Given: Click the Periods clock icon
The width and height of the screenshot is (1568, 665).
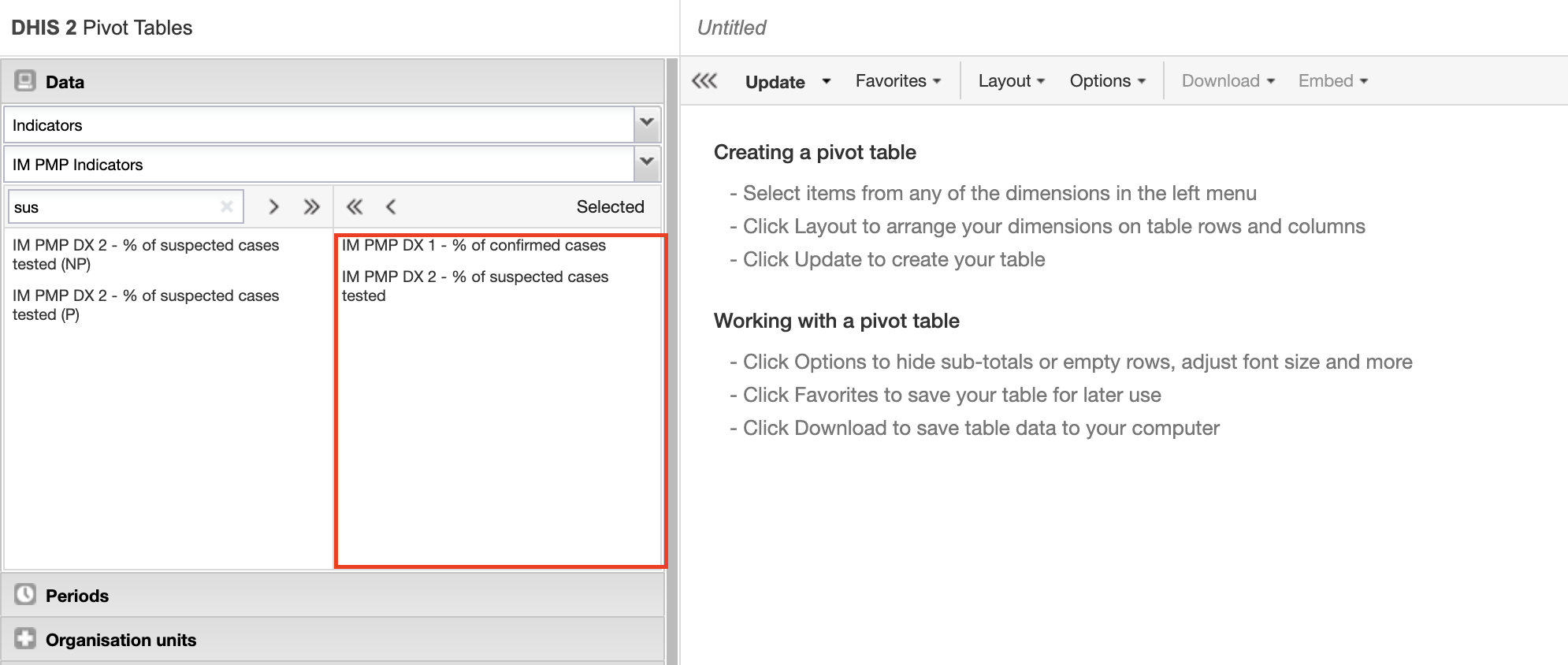Looking at the screenshot, I should pyautogui.click(x=25, y=594).
